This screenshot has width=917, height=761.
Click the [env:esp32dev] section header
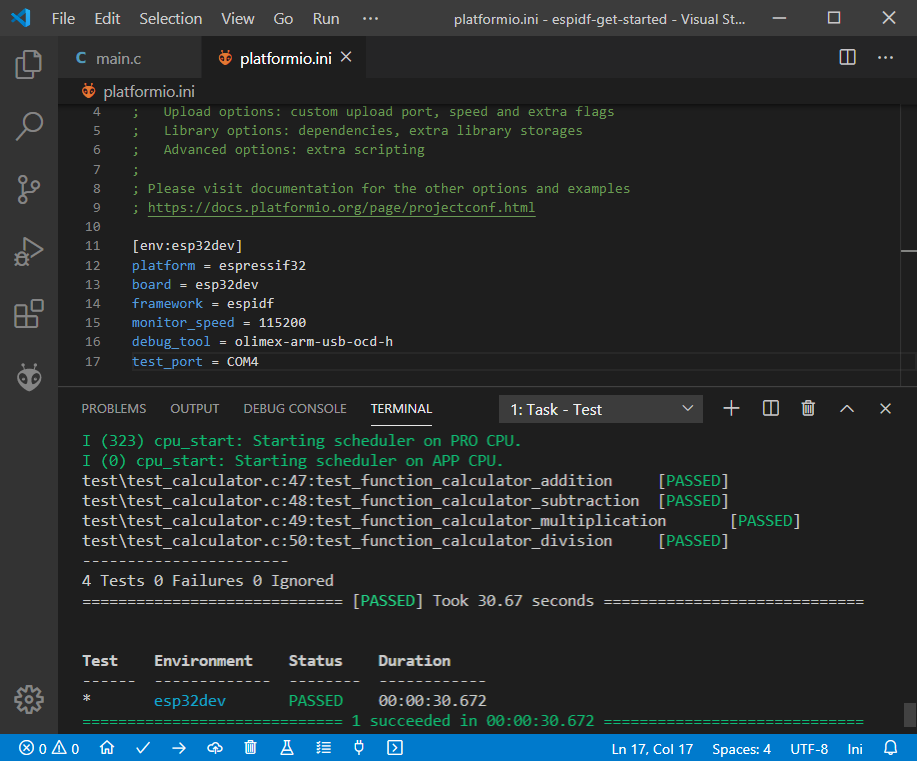pos(187,246)
